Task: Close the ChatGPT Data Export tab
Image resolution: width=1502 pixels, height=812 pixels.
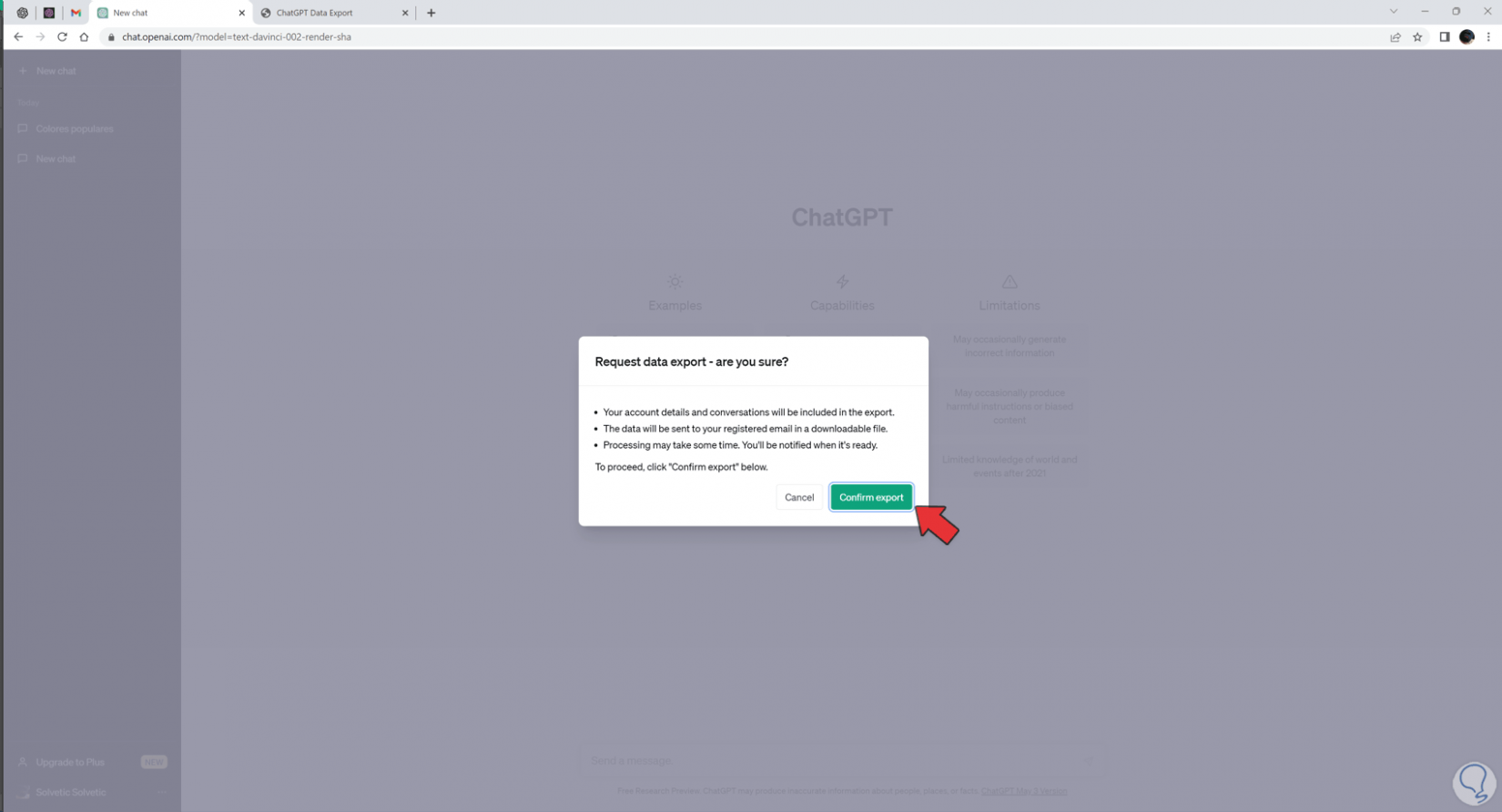Action: pyautogui.click(x=405, y=13)
